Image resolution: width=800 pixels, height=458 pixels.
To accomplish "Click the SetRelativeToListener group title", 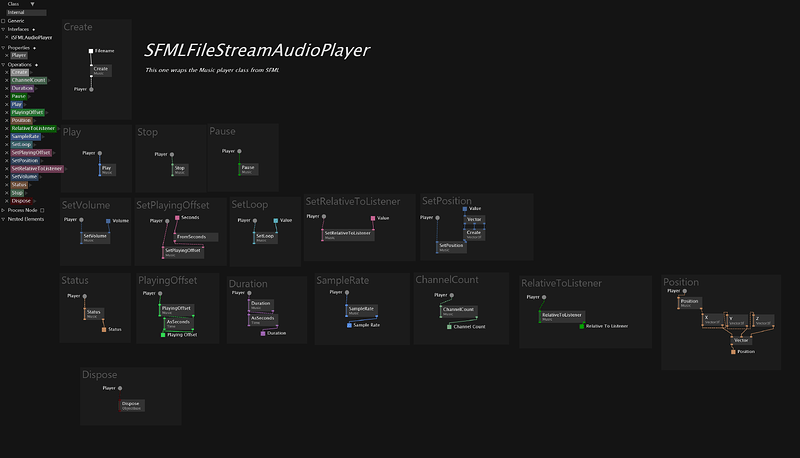I will pos(353,202).
